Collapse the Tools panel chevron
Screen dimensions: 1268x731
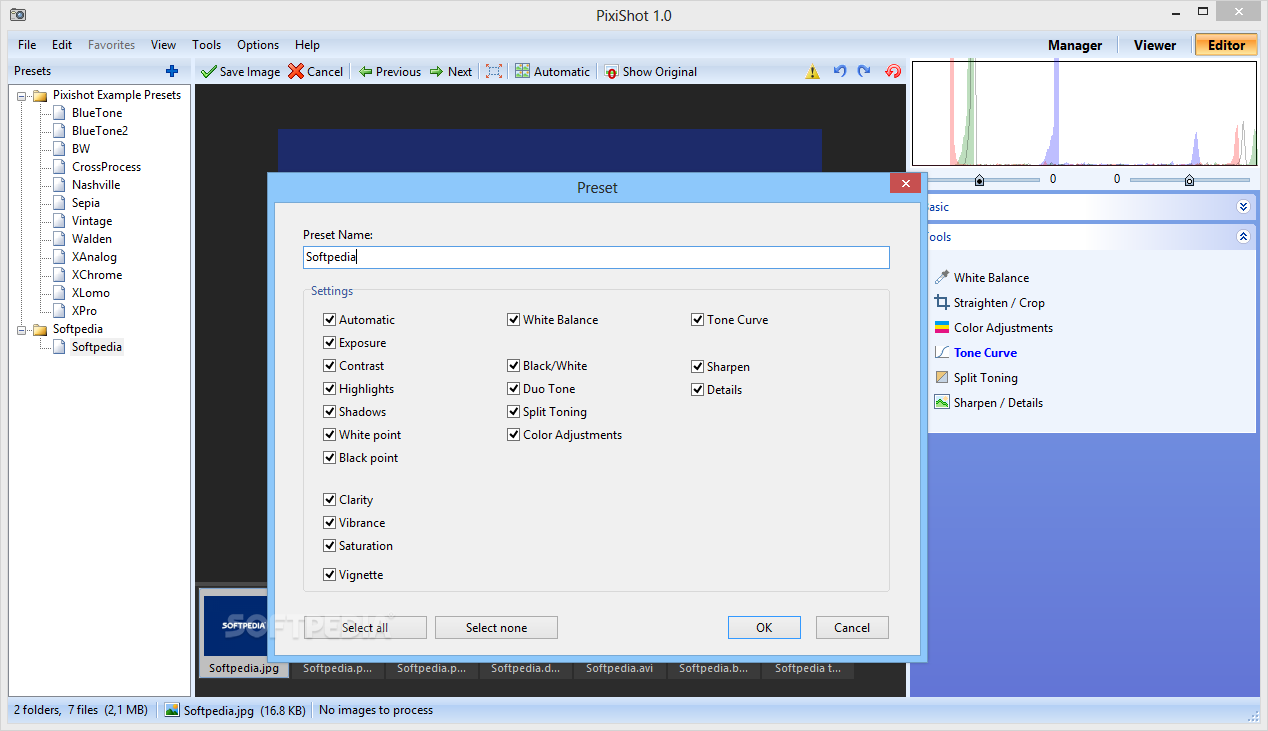click(x=1243, y=237)
